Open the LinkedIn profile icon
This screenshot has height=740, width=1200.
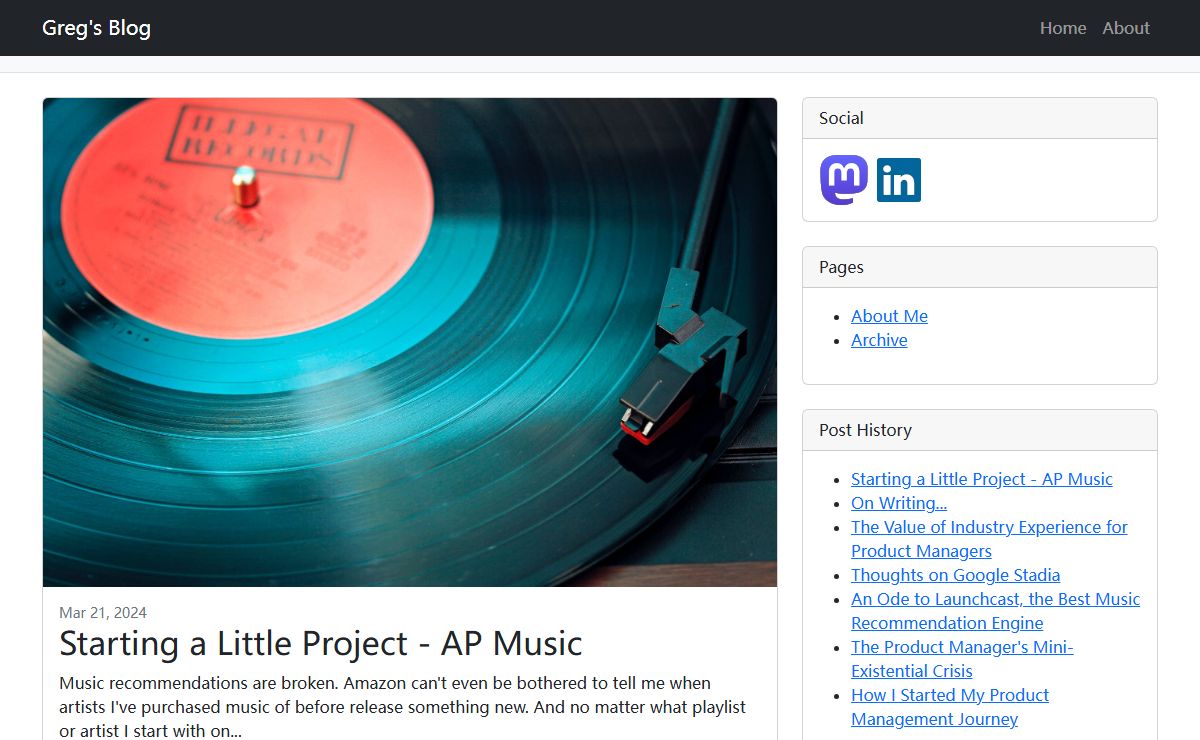point(899,180)
